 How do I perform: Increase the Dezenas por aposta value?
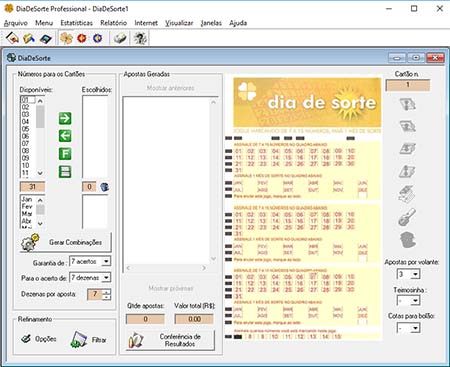click(x=107, y=292)
